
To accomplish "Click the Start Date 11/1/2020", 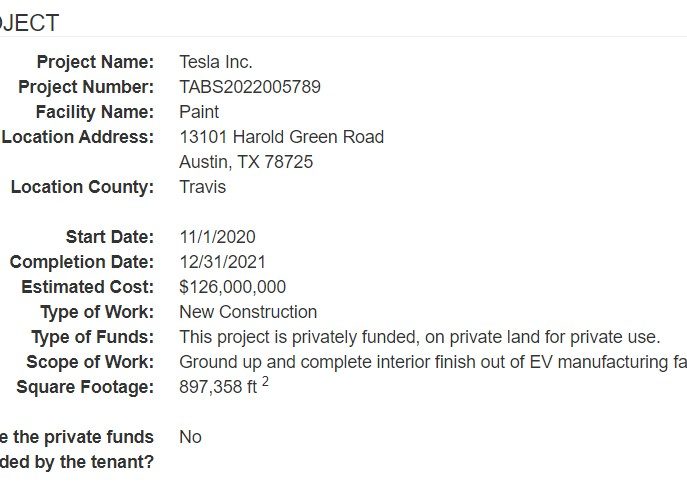I will [217, 237].
